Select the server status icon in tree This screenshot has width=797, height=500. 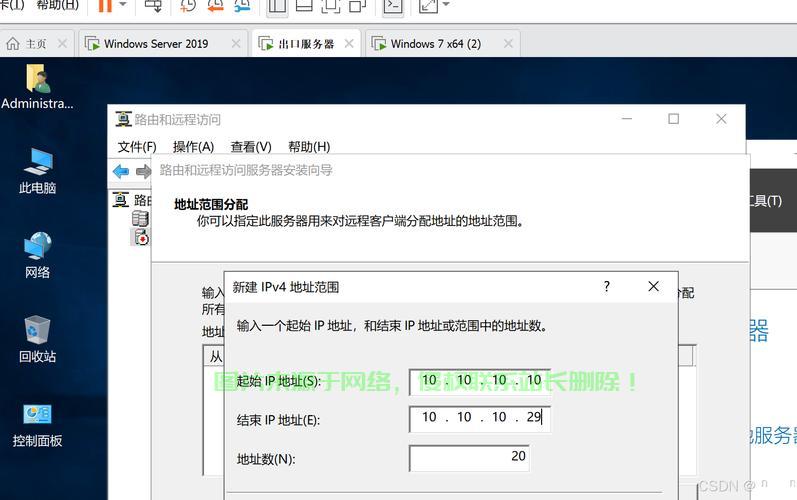click(x=140, y=218)
